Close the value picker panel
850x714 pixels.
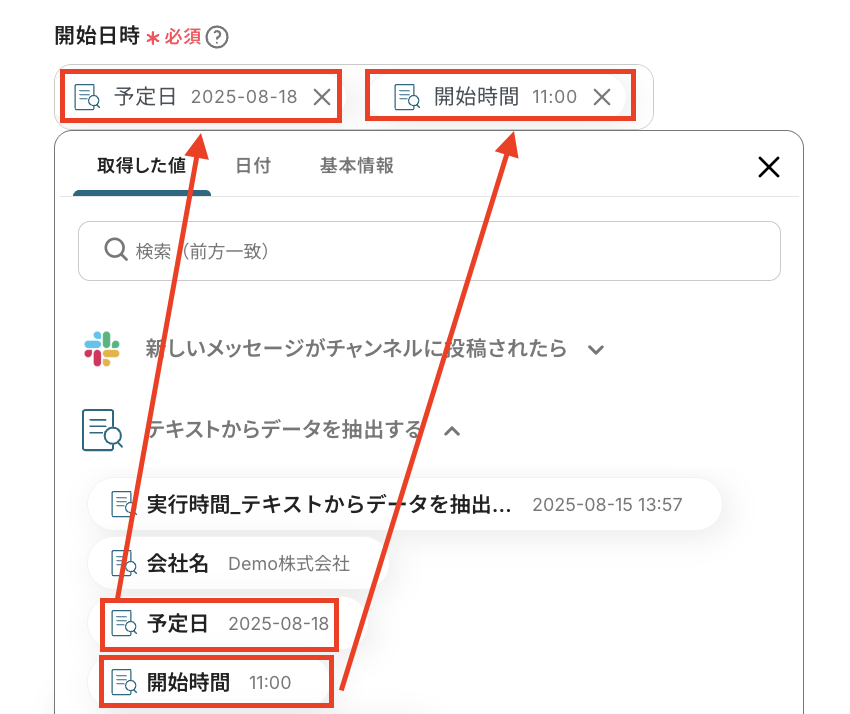769,167
